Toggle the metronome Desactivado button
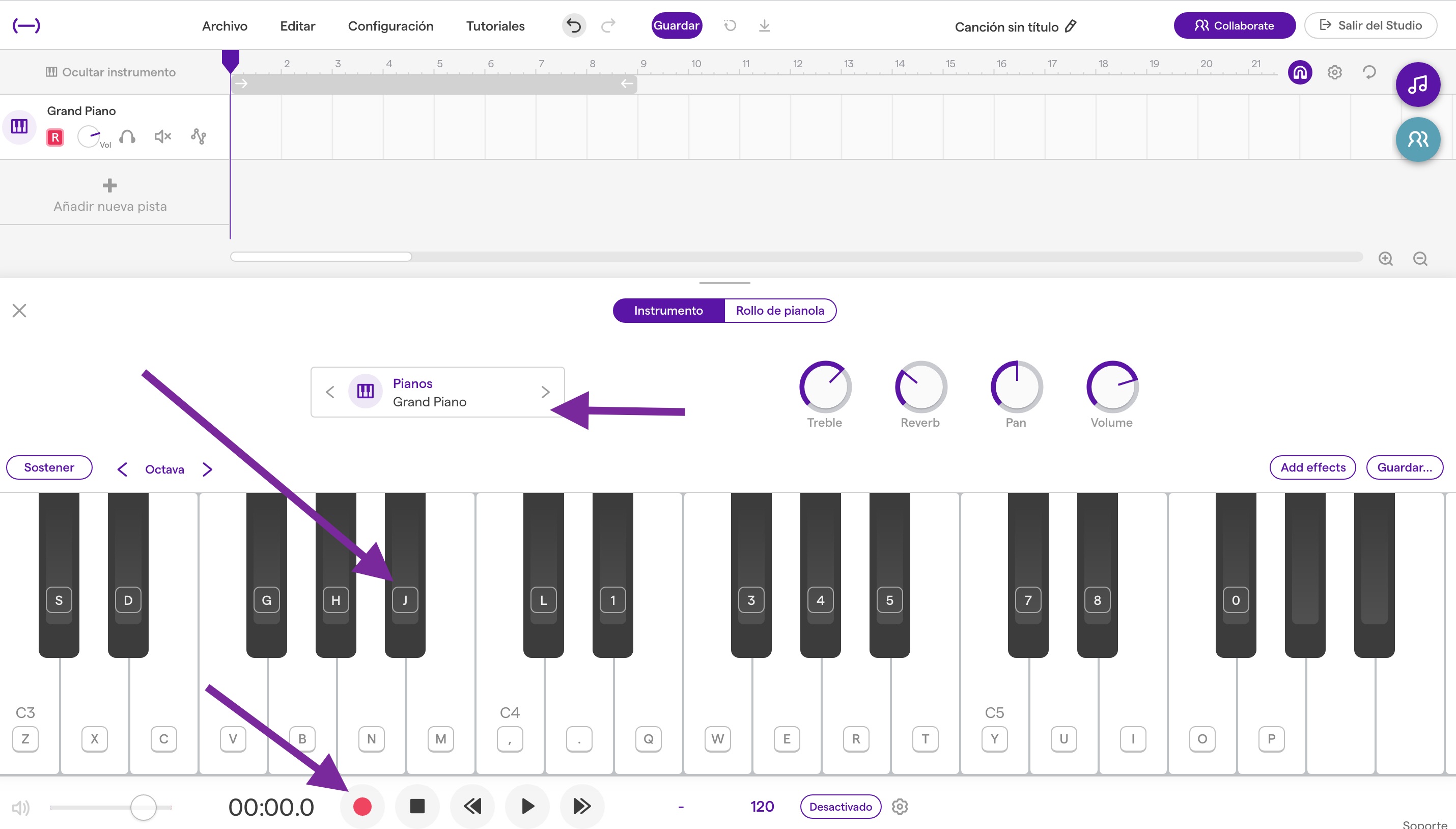This screenshot has height=829, width=1456. click(840, 807)
